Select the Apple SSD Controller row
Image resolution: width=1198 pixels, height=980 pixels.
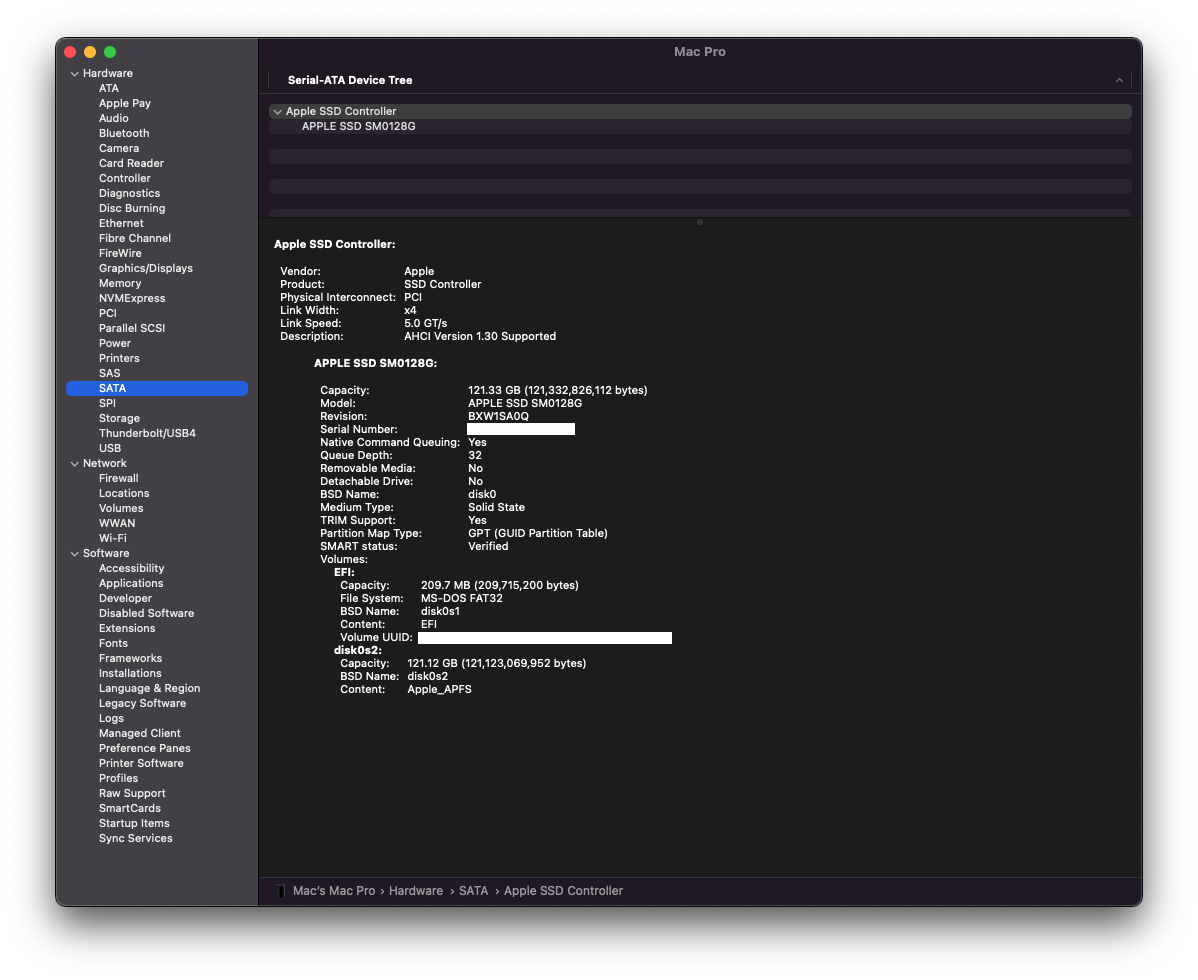(700, 112)
